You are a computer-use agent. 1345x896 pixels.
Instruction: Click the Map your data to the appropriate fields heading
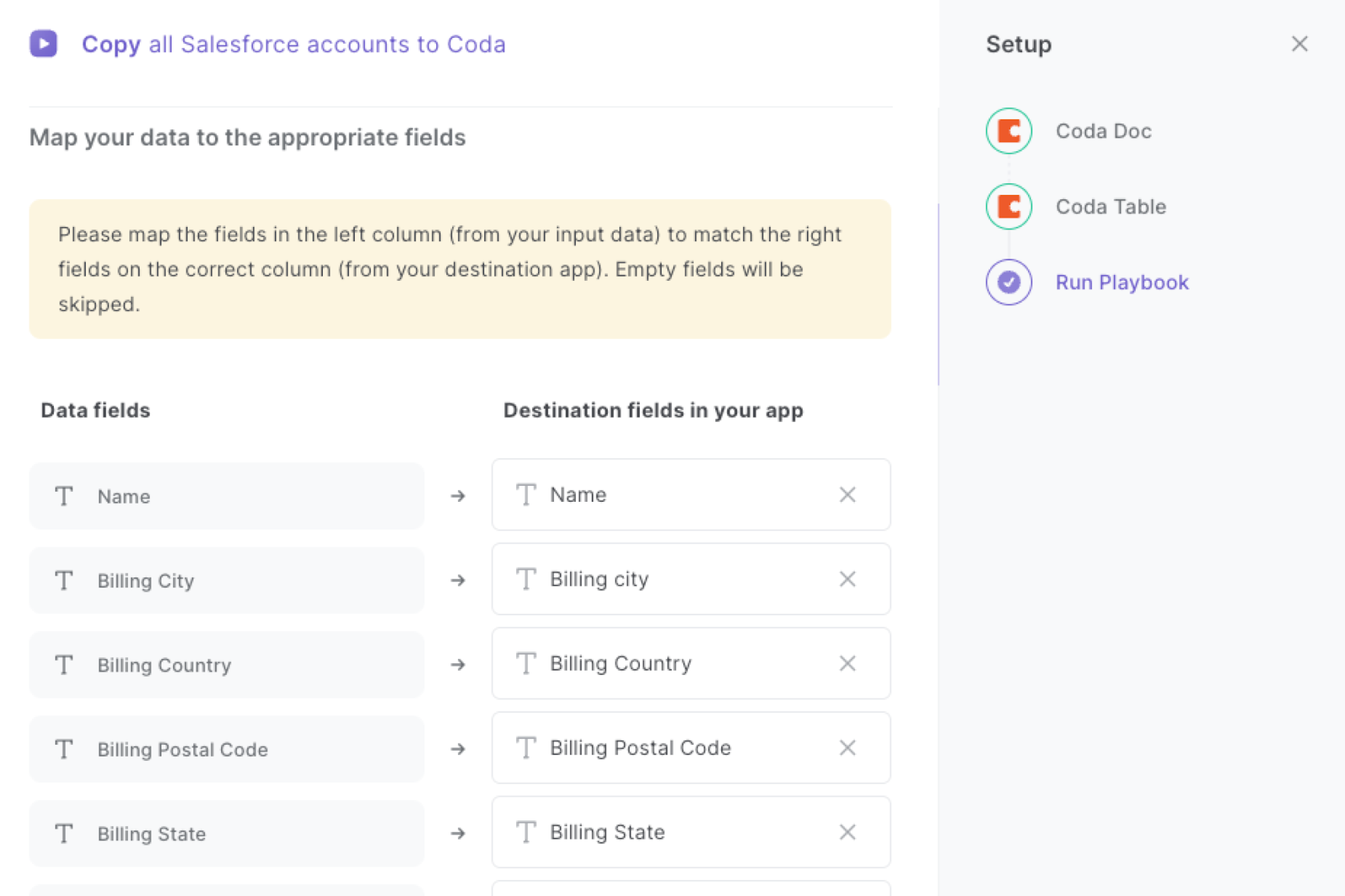click(248, 137)
